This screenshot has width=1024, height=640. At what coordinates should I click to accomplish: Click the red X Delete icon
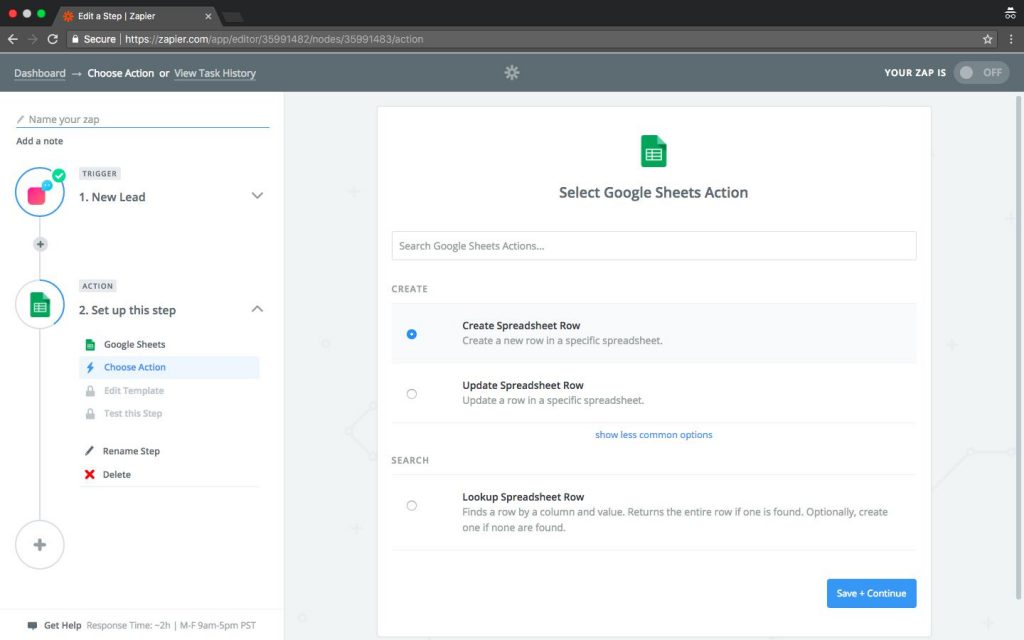point(89,474)
